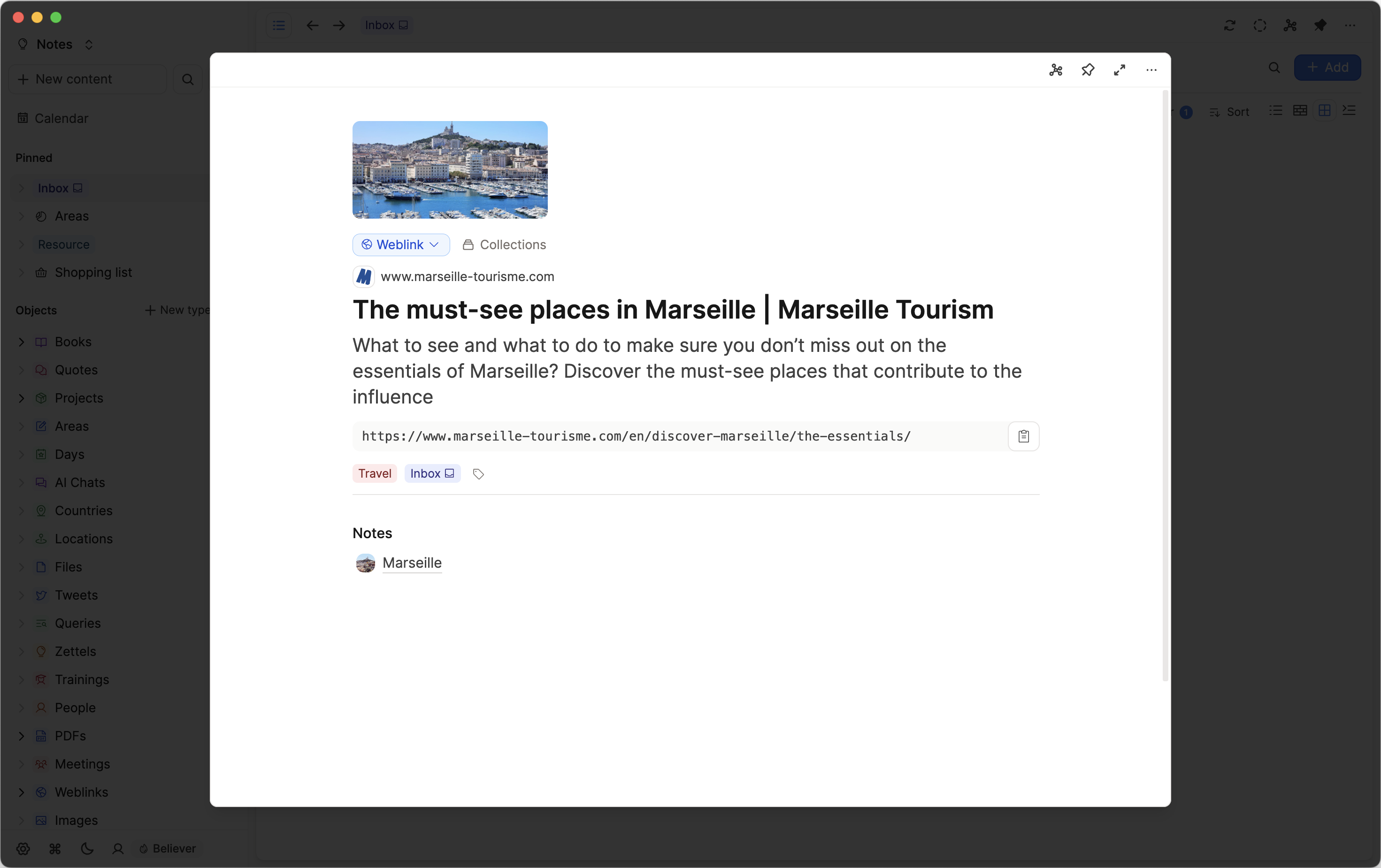Screen dimensions: 1381x868
Task: Click the marseille-tourisme URL field
Action: 680,436
